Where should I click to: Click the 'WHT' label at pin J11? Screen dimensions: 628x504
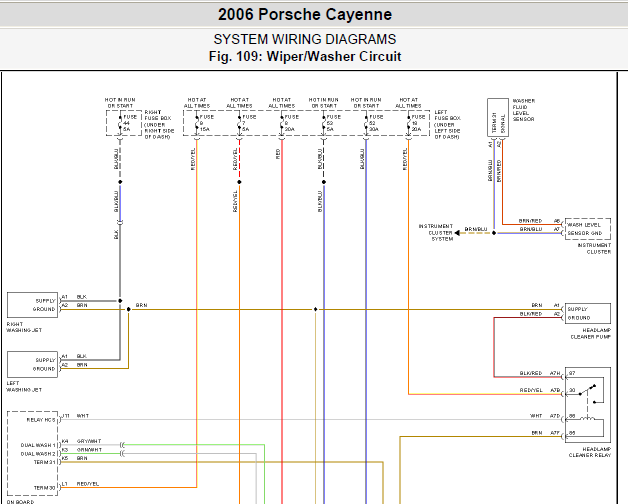click(83, 416)
